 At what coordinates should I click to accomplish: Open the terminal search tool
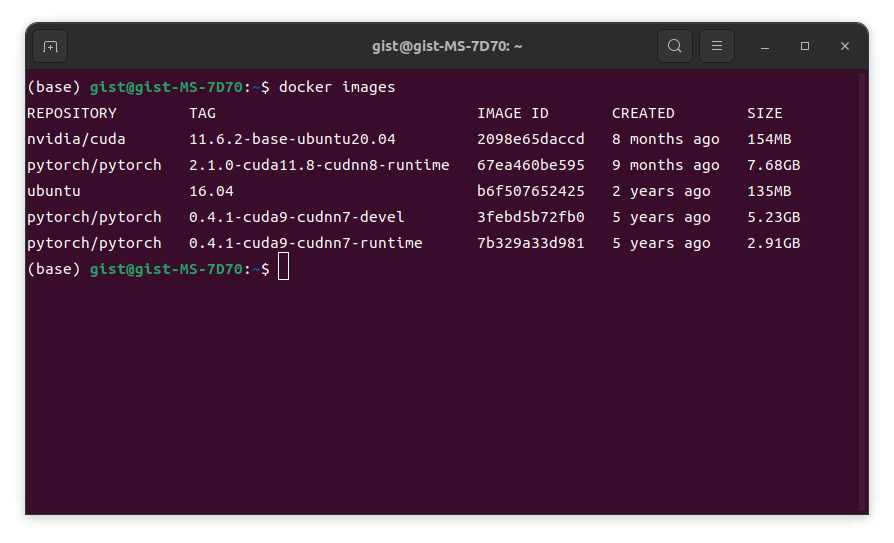coord(674,46)
